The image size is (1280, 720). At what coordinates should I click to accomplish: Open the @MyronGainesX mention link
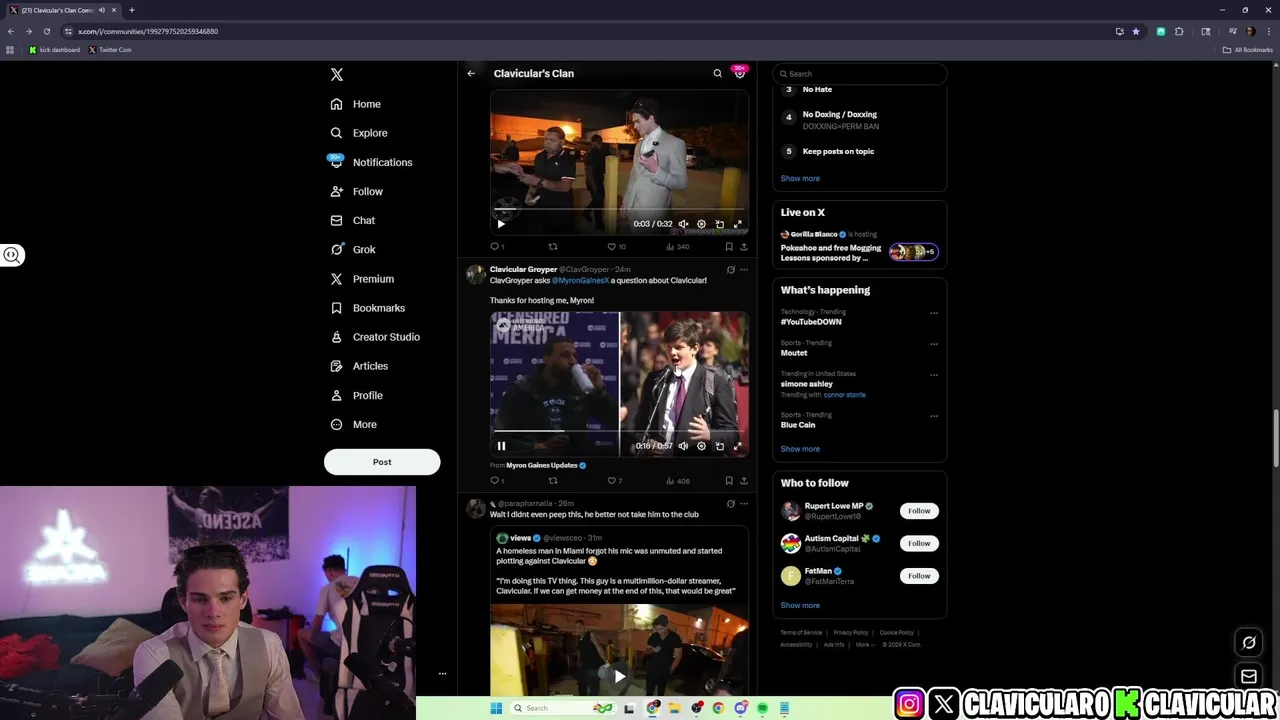(x=581, y=280)
